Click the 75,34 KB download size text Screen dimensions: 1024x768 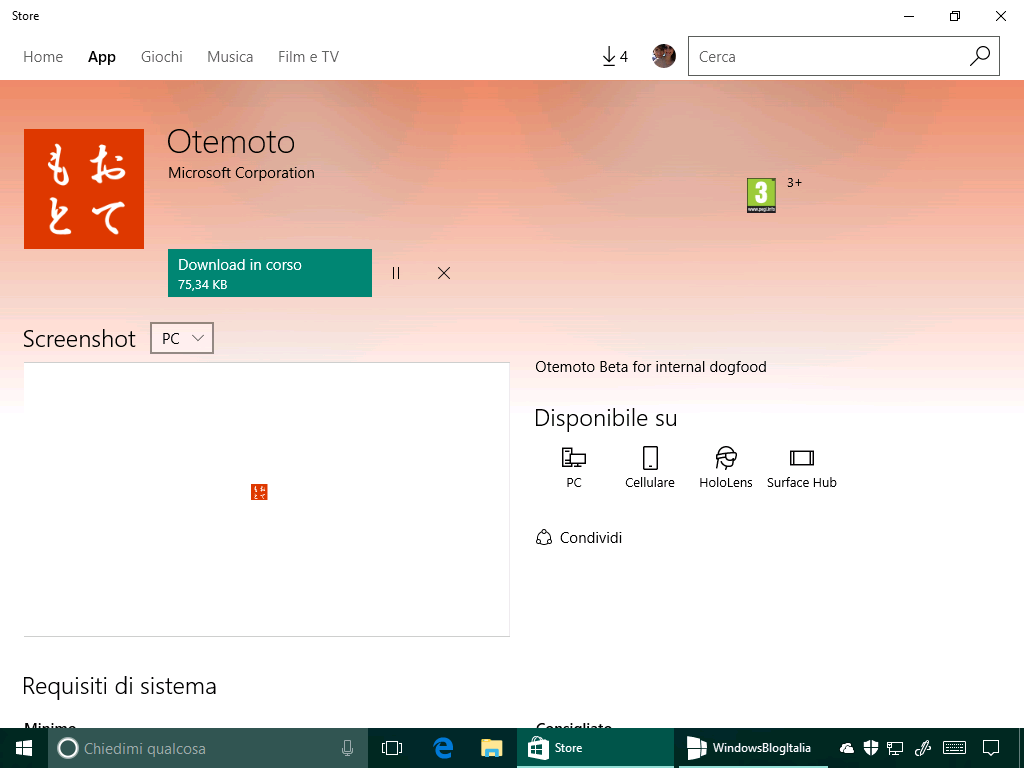click(202, 285)
